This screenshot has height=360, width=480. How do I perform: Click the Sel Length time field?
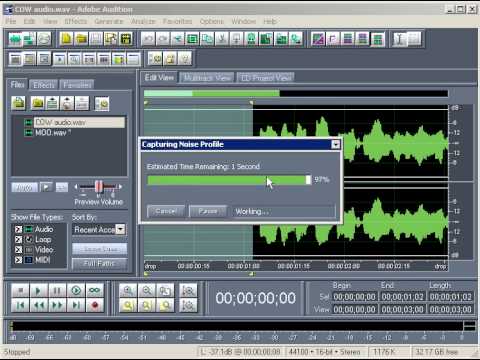pos(451,297)
